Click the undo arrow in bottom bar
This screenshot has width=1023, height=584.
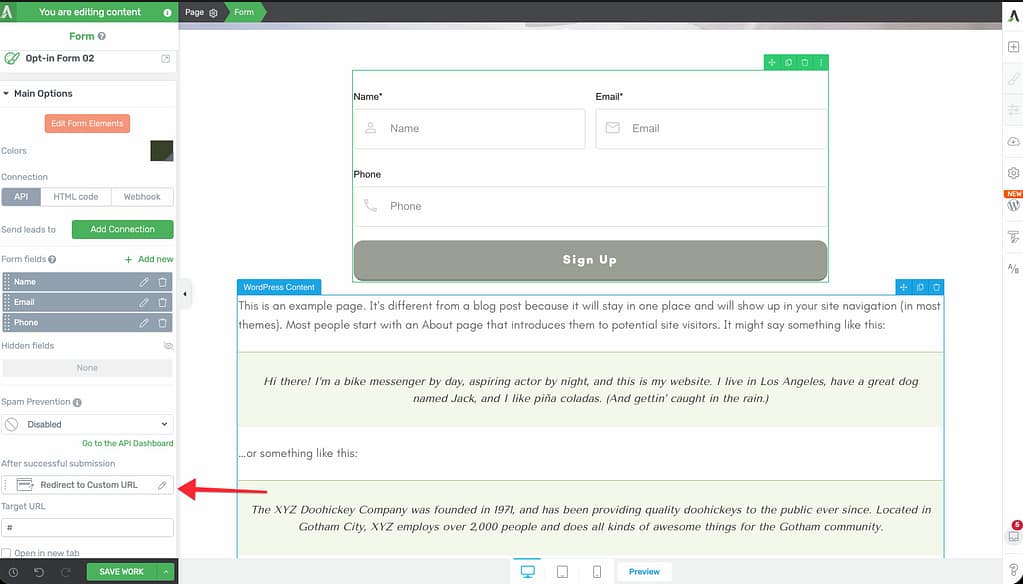point(39,572)
